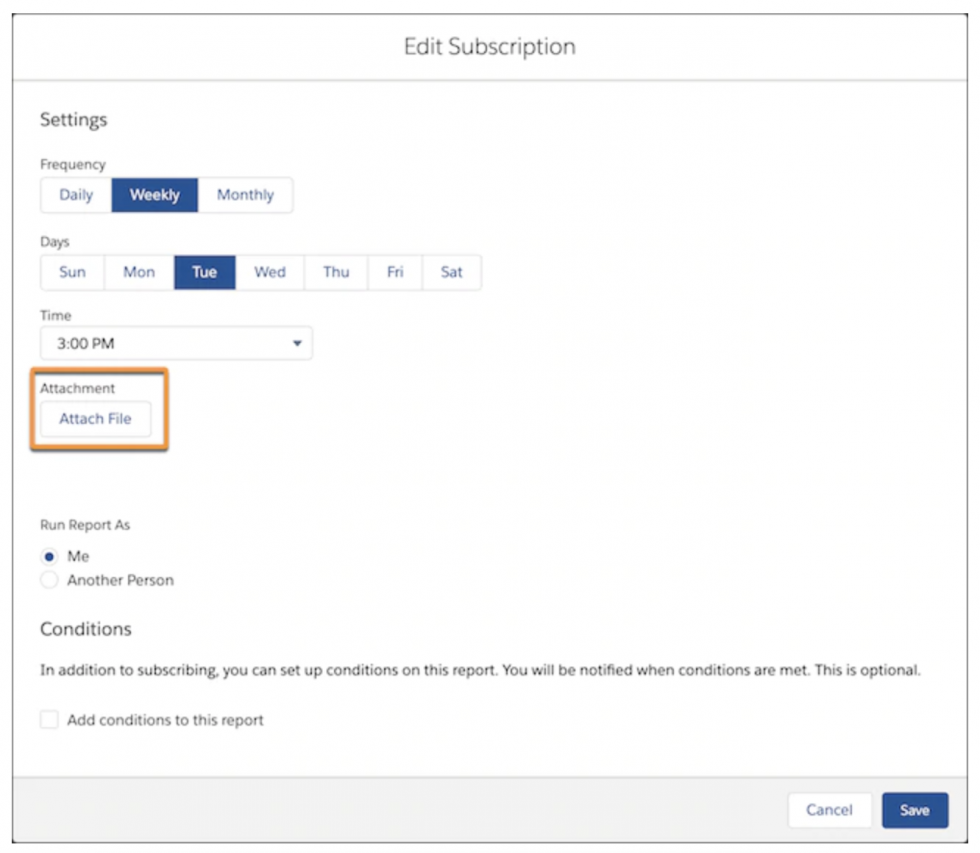Select Another Person under Run Report As
The height and width of the screenshot is (853, 980).
(49, 580)
